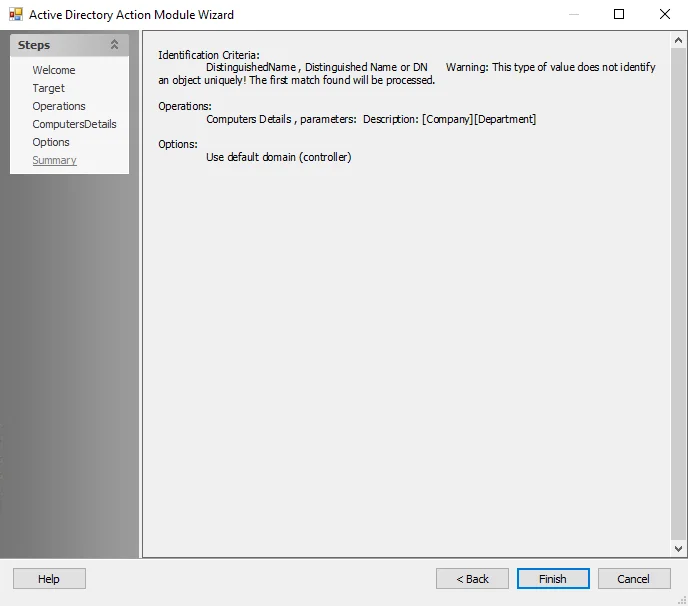Screen dimensions: 688x606
Task: Select the Operations step
Action: (59, 106)
